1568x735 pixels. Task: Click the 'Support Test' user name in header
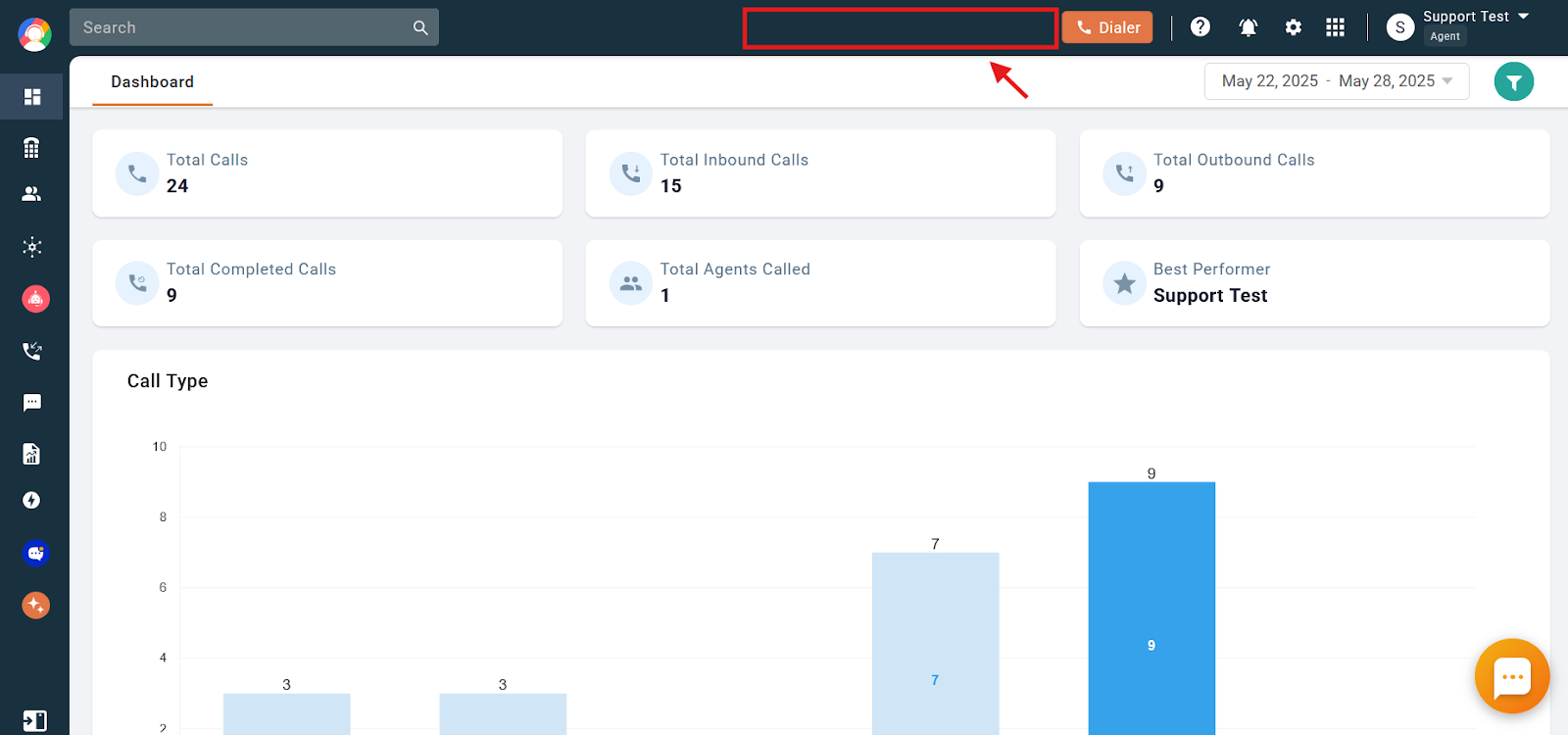click(x=1466, y=17)
